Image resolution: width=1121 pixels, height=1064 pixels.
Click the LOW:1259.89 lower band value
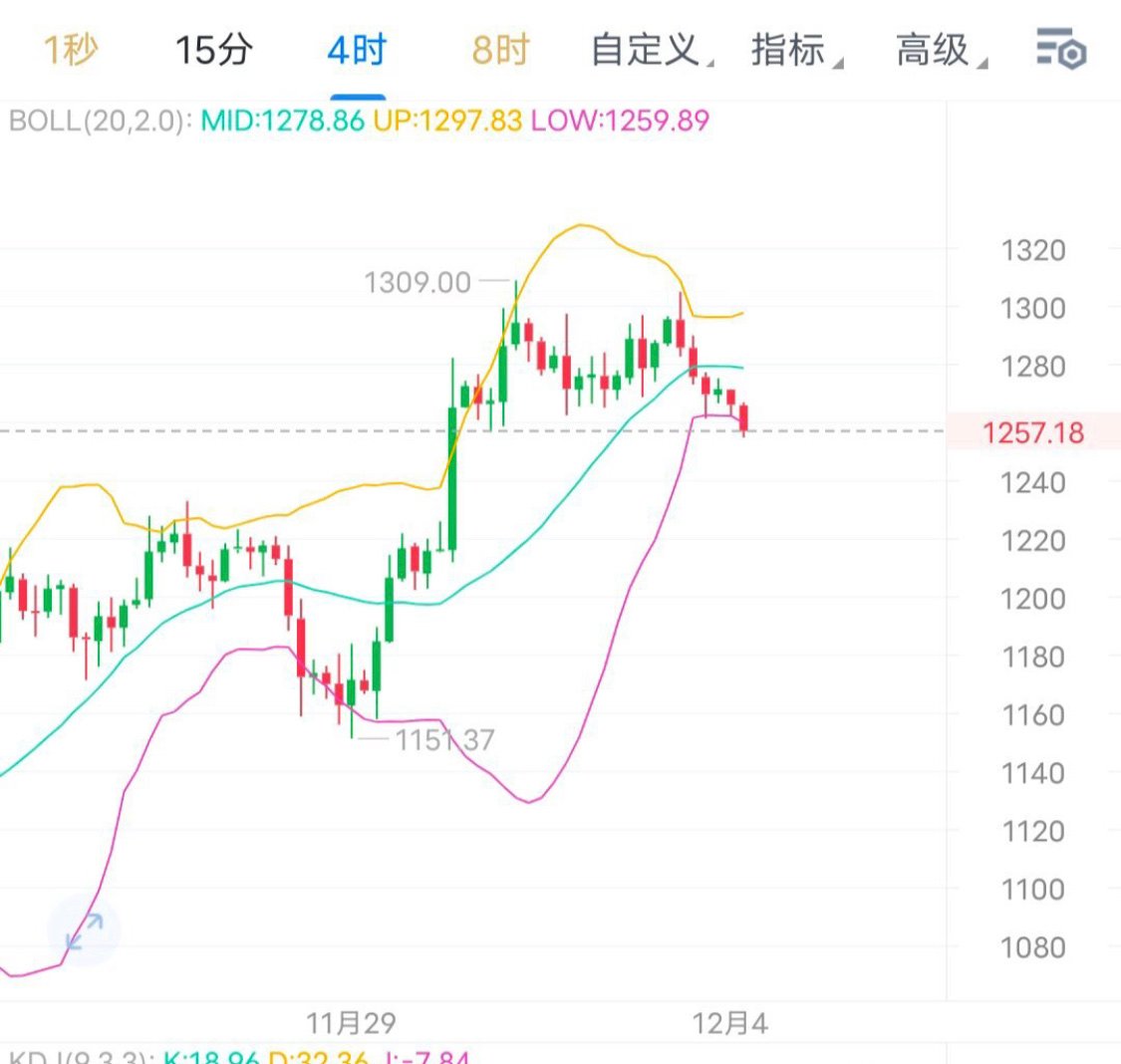pyautogui.click(x=620, y=122)
